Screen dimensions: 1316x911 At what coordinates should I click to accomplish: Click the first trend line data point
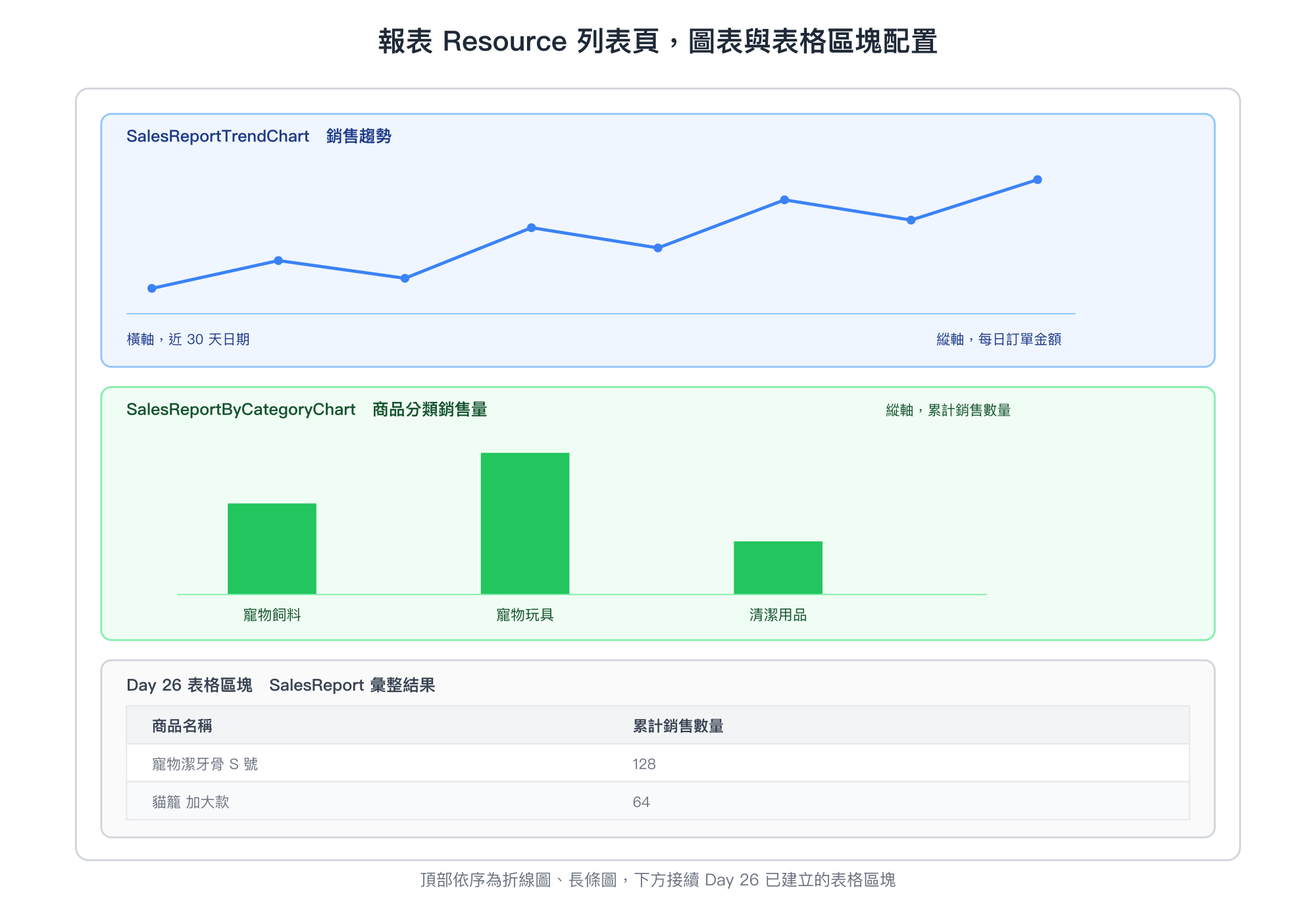click(152, 288)
